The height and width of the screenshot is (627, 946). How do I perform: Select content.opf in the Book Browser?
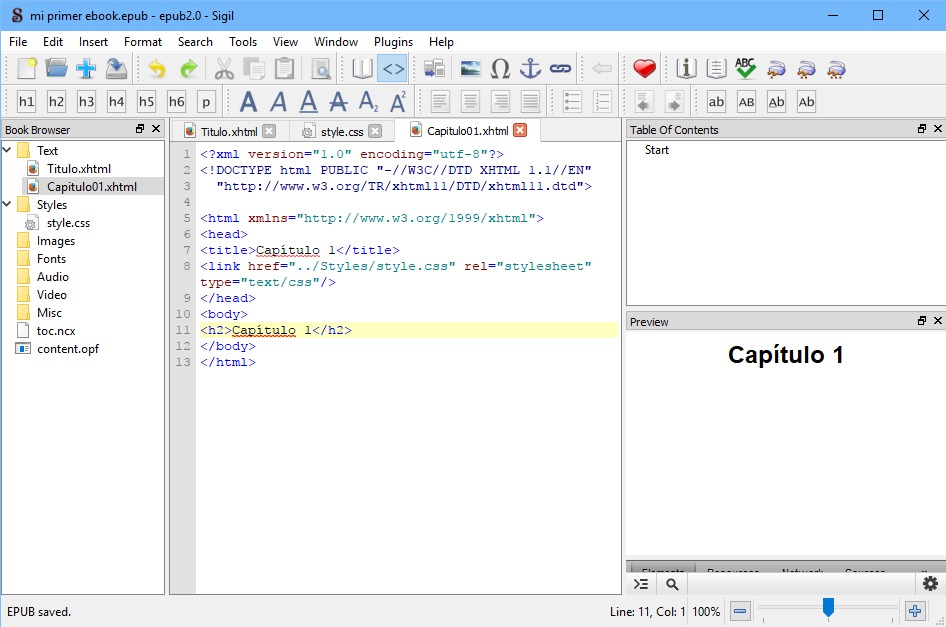67,349
